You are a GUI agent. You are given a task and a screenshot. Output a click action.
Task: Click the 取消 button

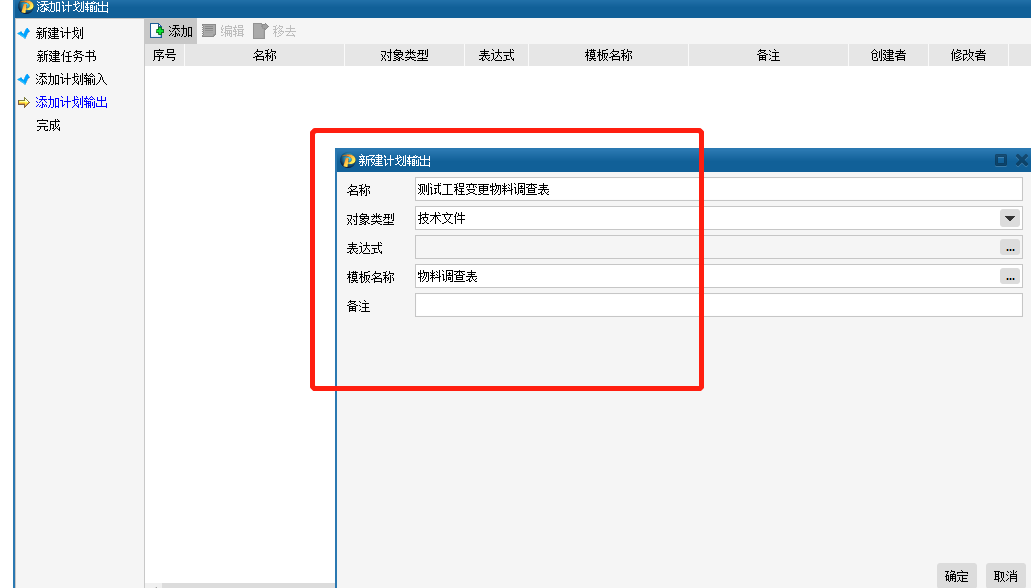(x=1005, y=576)
